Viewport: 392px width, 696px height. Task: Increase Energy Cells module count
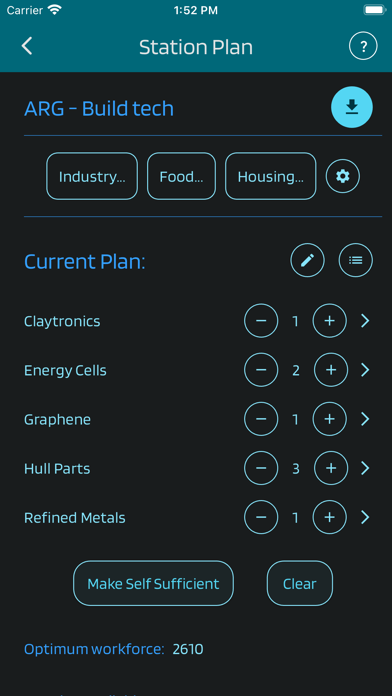click(x=331, y=370)
